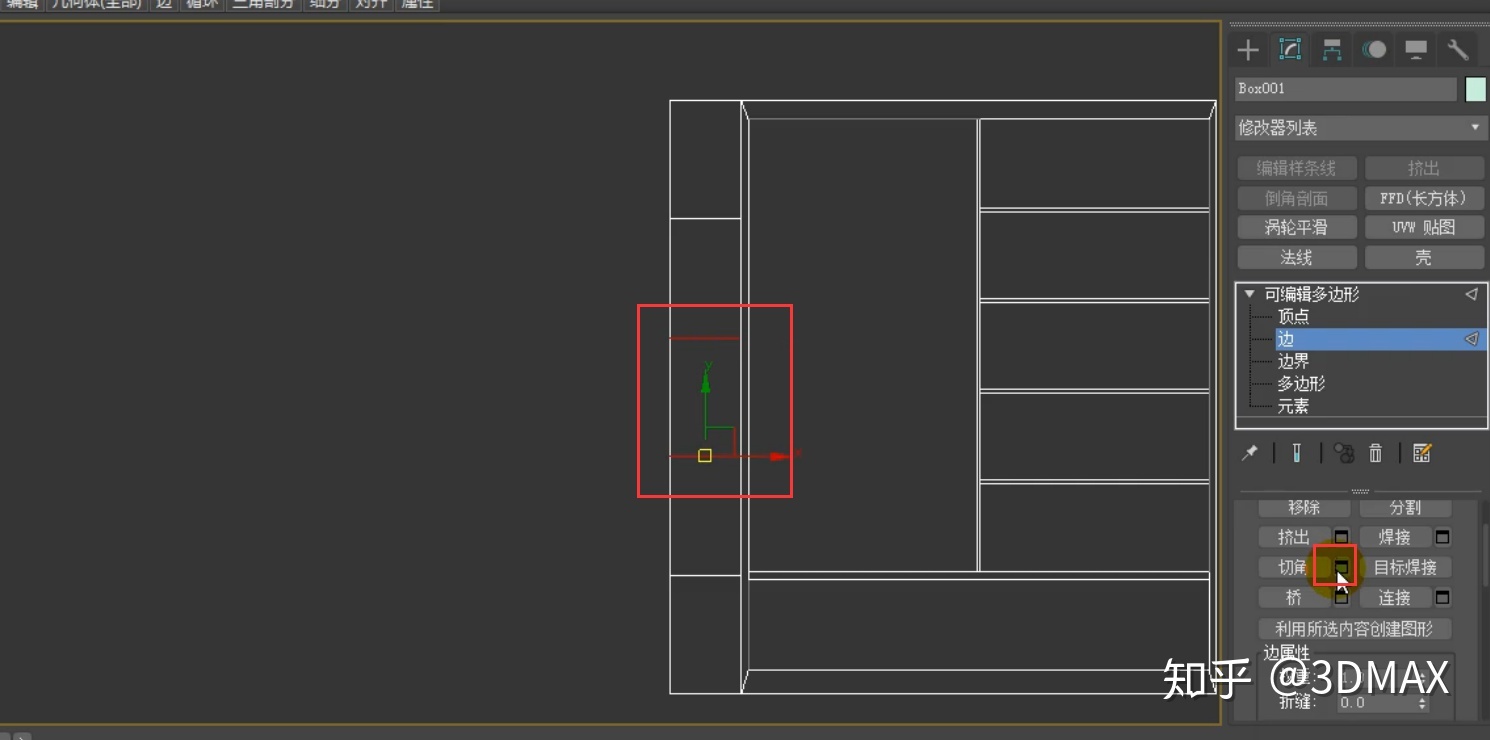Open the object color swatch next to Box001
The width and height of the screenshot is (1490, 740).
click(x=1475, y=89)
